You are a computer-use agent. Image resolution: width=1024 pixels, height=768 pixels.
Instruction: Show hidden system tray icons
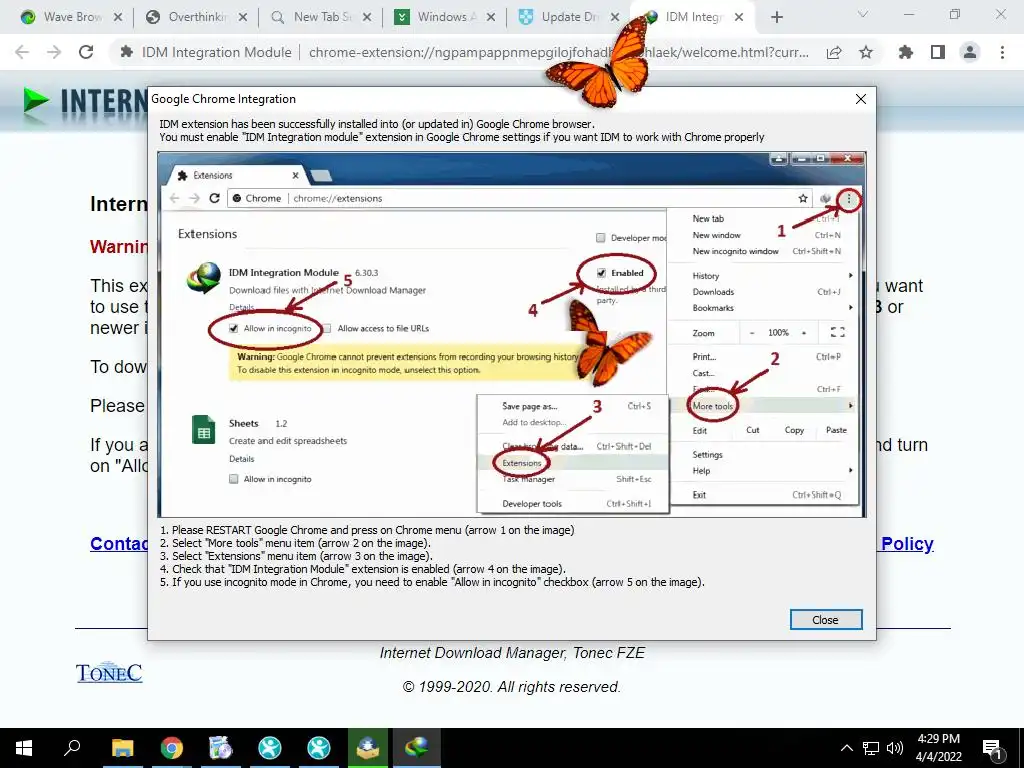pyautogui.click(x=846, y=748)
